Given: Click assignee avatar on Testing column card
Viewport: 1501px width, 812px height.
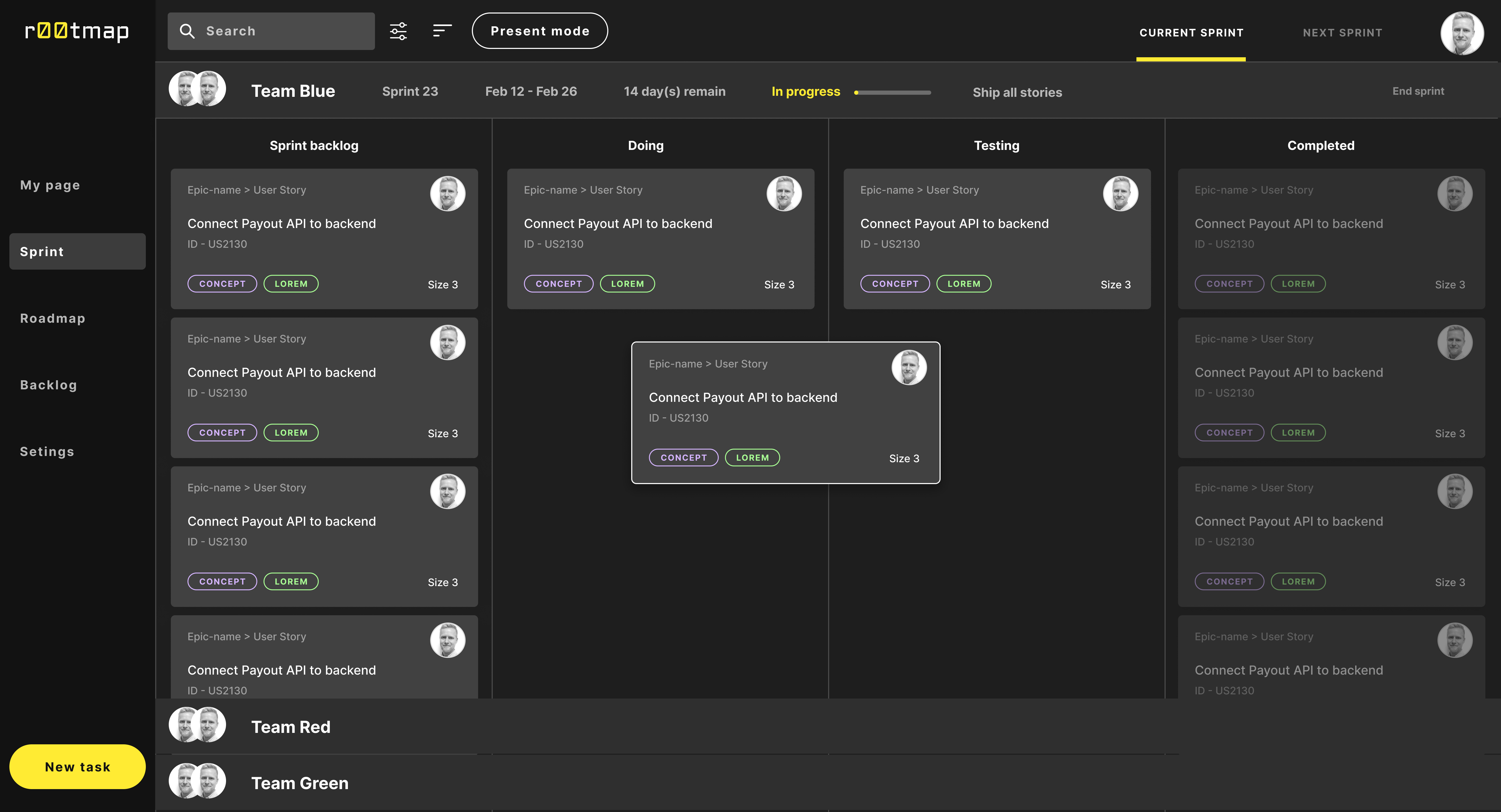Looking at the screenshot, I should [1120, 193].
